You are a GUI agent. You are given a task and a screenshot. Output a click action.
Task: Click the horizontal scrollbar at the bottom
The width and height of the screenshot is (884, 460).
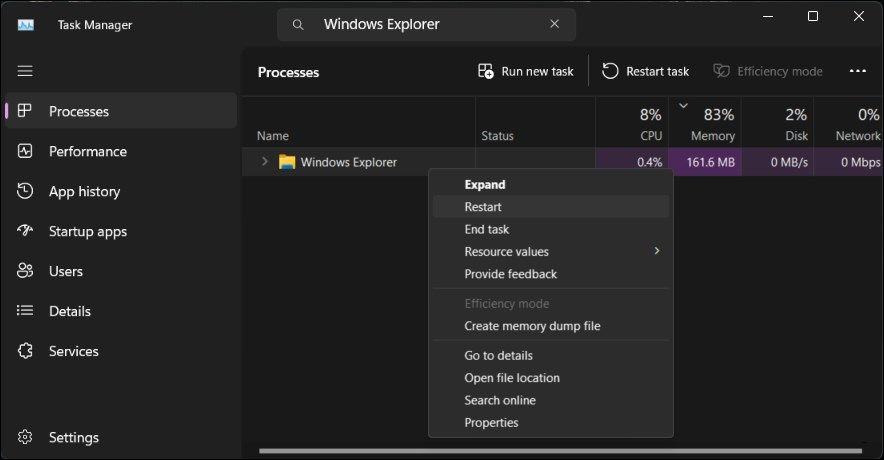click(560, 451)
